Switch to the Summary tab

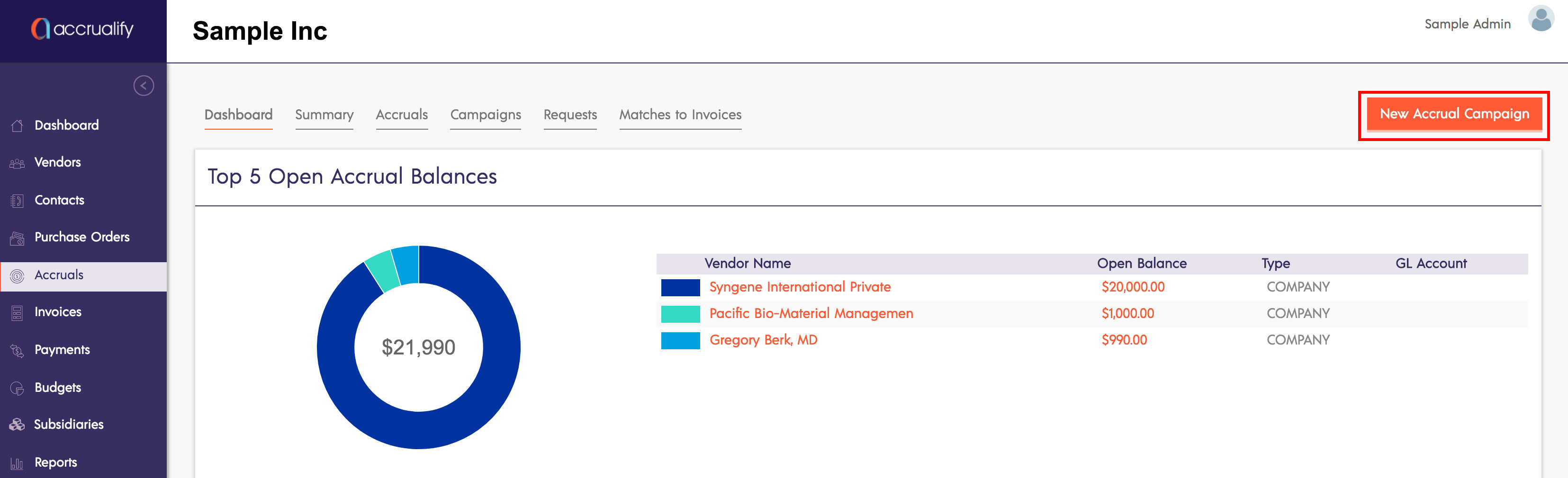coord(324,115)
